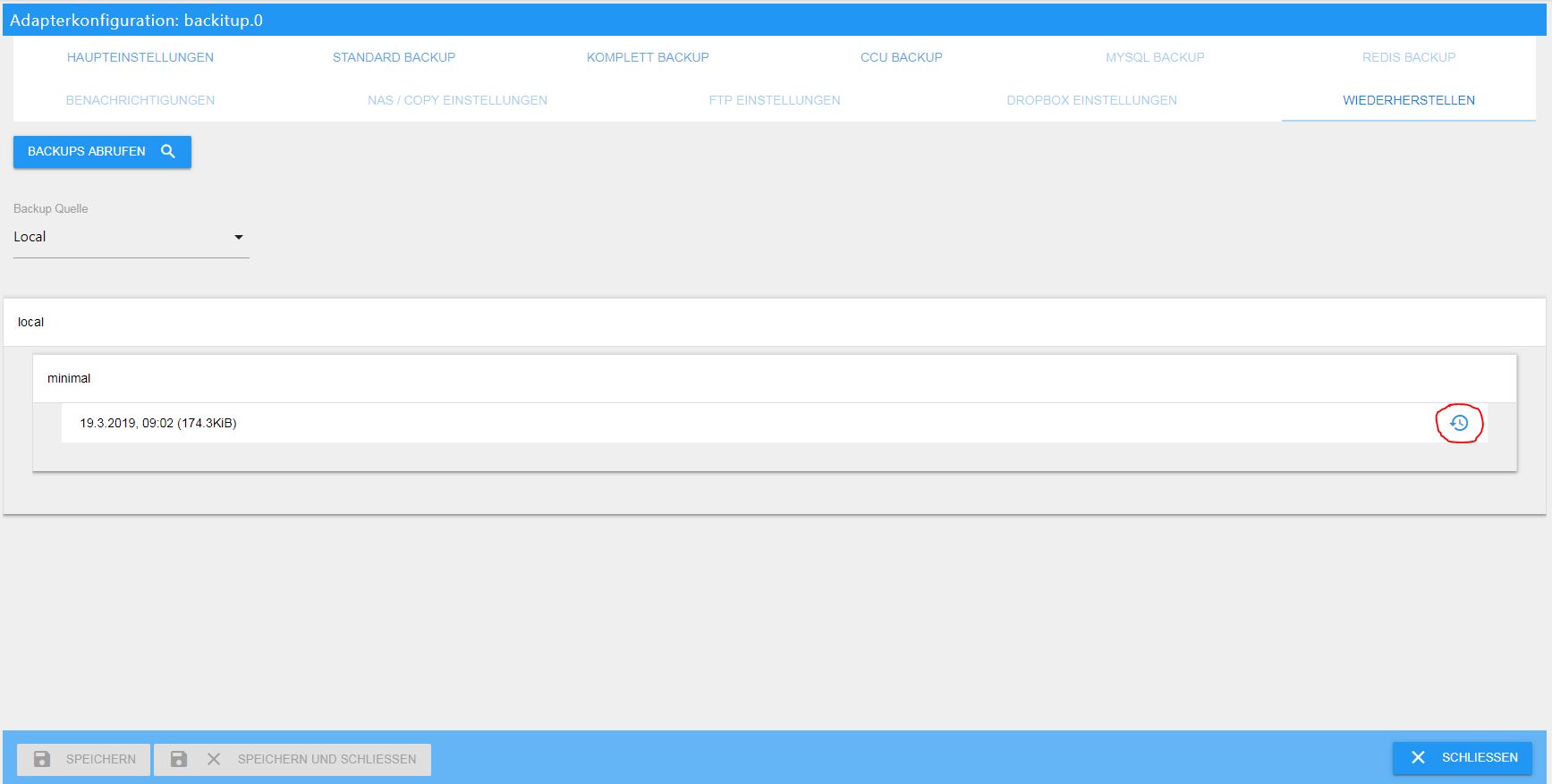The height and width of the screenshot is (784, 1552).
Task: Click the SPEICHERN button
Action: click(83, 759)
